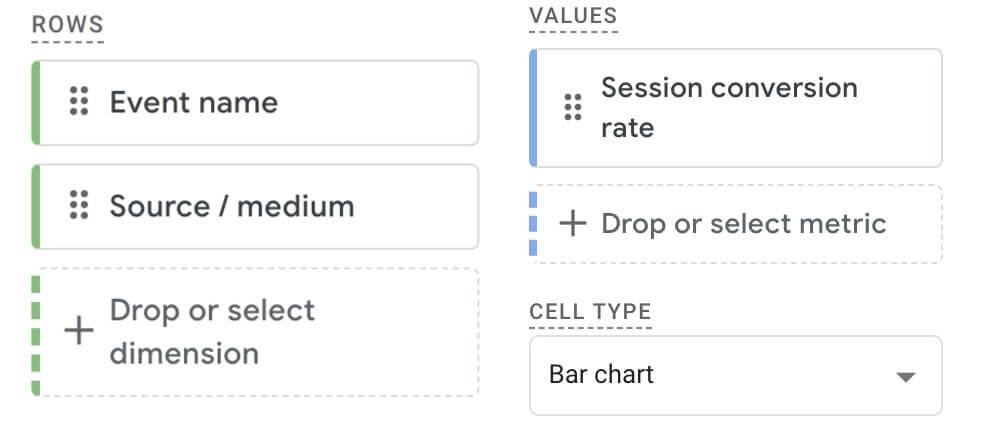
Task: Click the drag handle beside Source / medium
Action: 79,206
